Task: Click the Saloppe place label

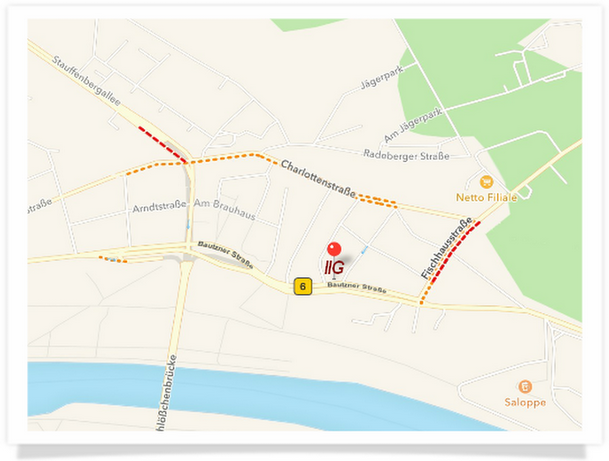Action: (x=525, y=402)
